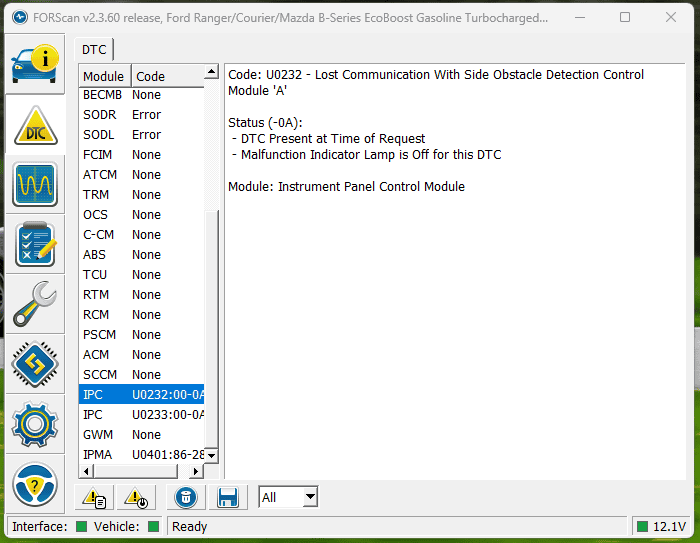Select the C-CM row
The width and height of the screenshot is (700, 543).
[142, 235]
